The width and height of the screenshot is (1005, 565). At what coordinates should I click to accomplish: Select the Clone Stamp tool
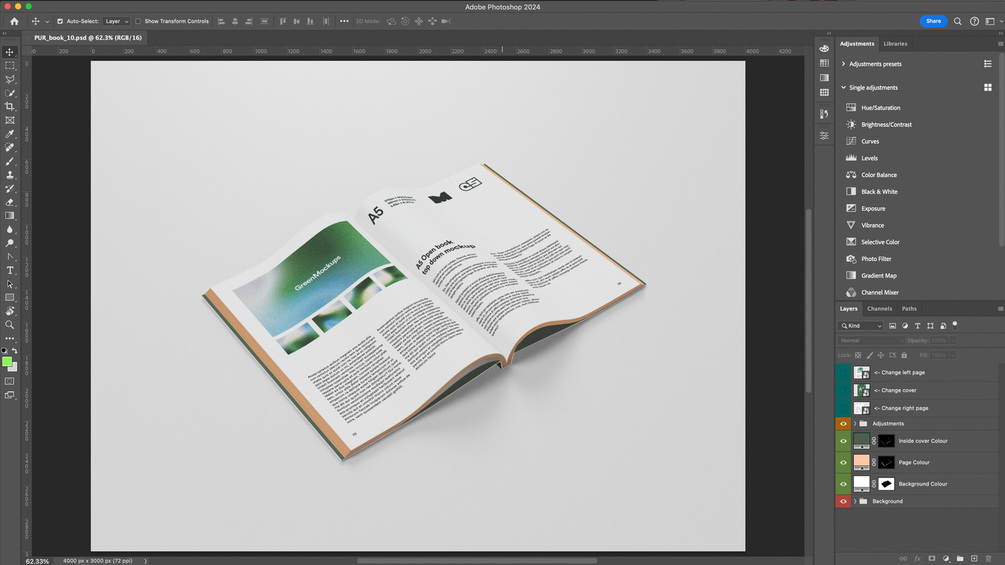(x=10, y=174)
